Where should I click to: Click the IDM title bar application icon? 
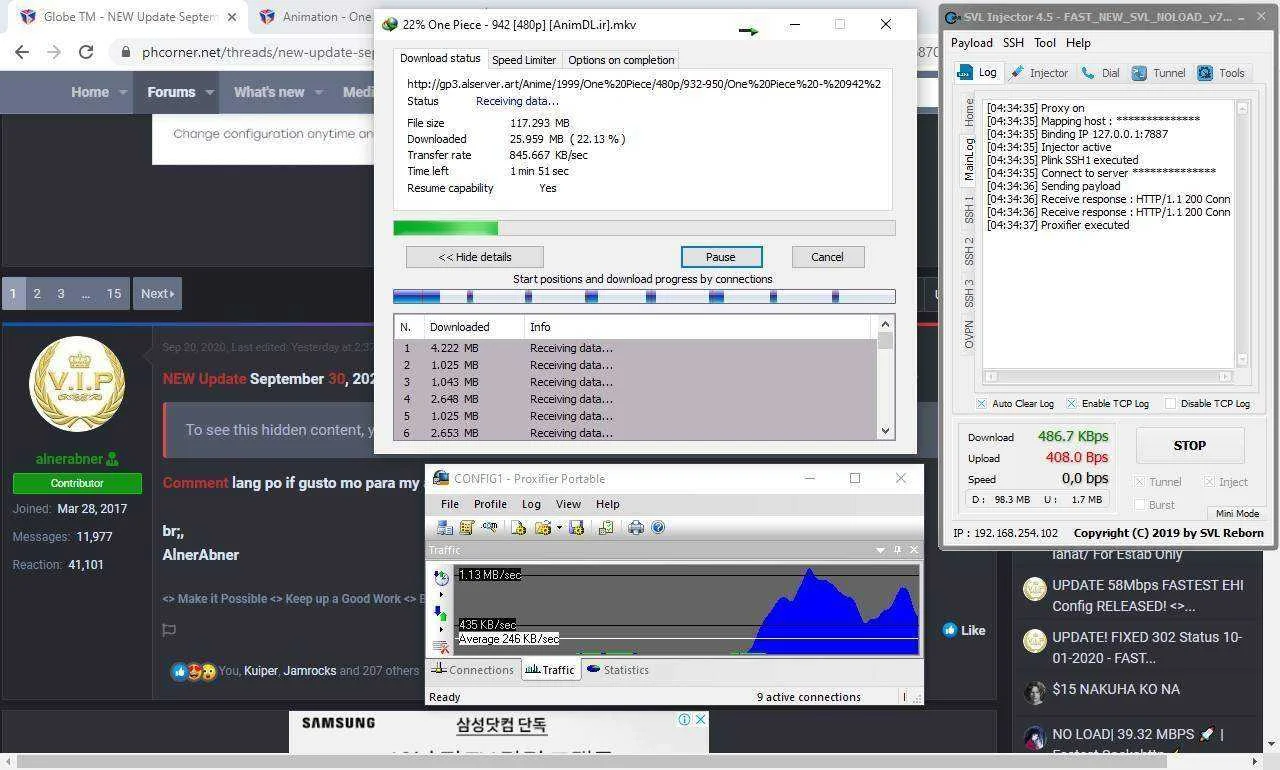pos(390,25)
